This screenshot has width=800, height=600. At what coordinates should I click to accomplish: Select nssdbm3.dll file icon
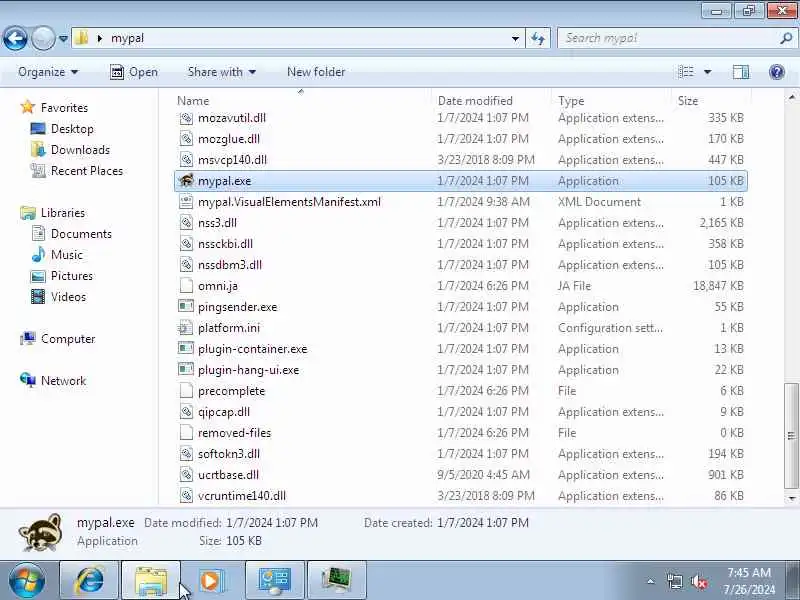[x=186, y=265]
